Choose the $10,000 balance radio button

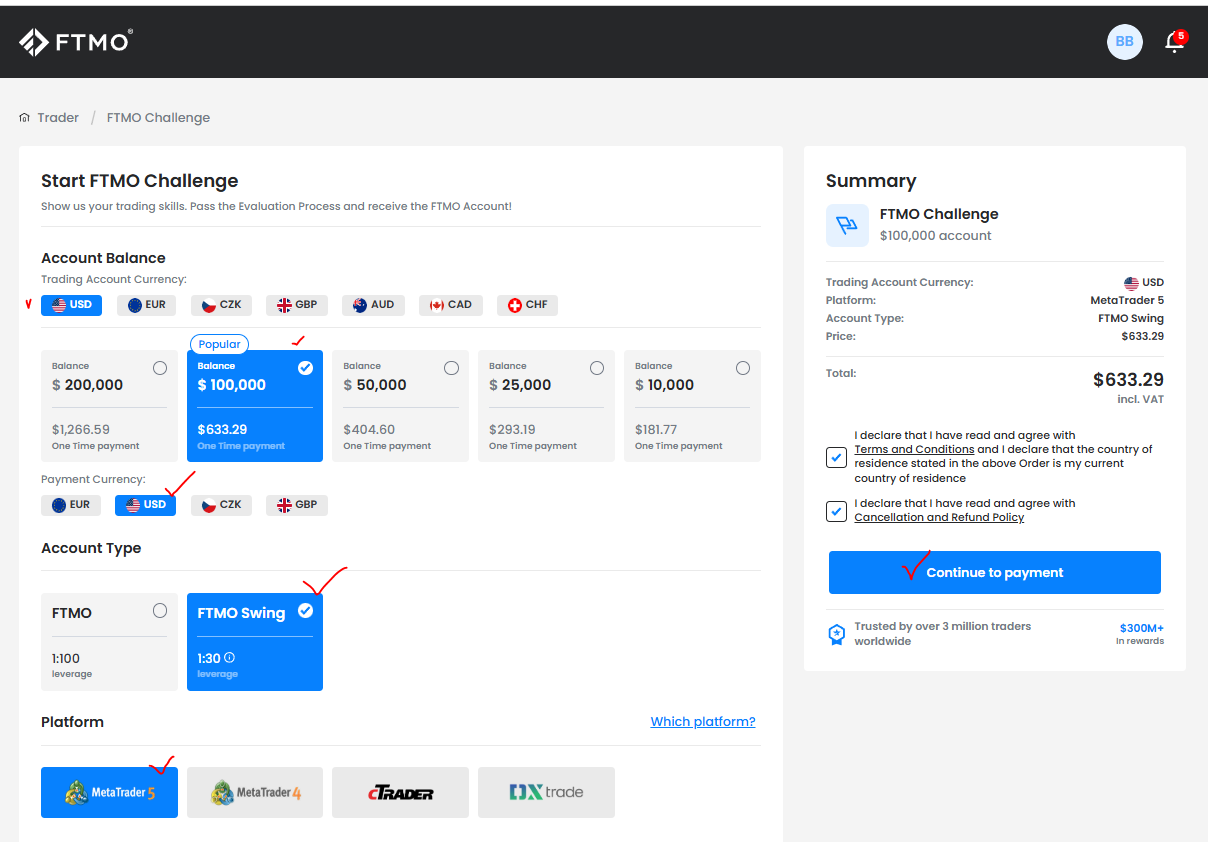pyautogui.click(x=742, y=368)
